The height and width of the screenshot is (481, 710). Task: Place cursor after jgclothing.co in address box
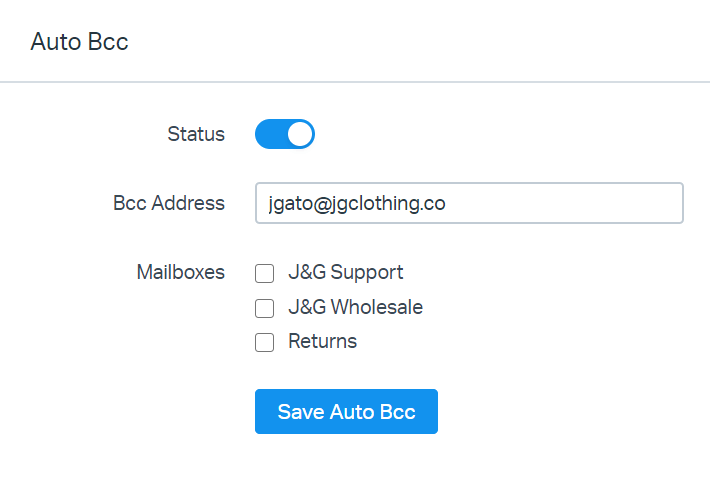click(x=447, y=203)
